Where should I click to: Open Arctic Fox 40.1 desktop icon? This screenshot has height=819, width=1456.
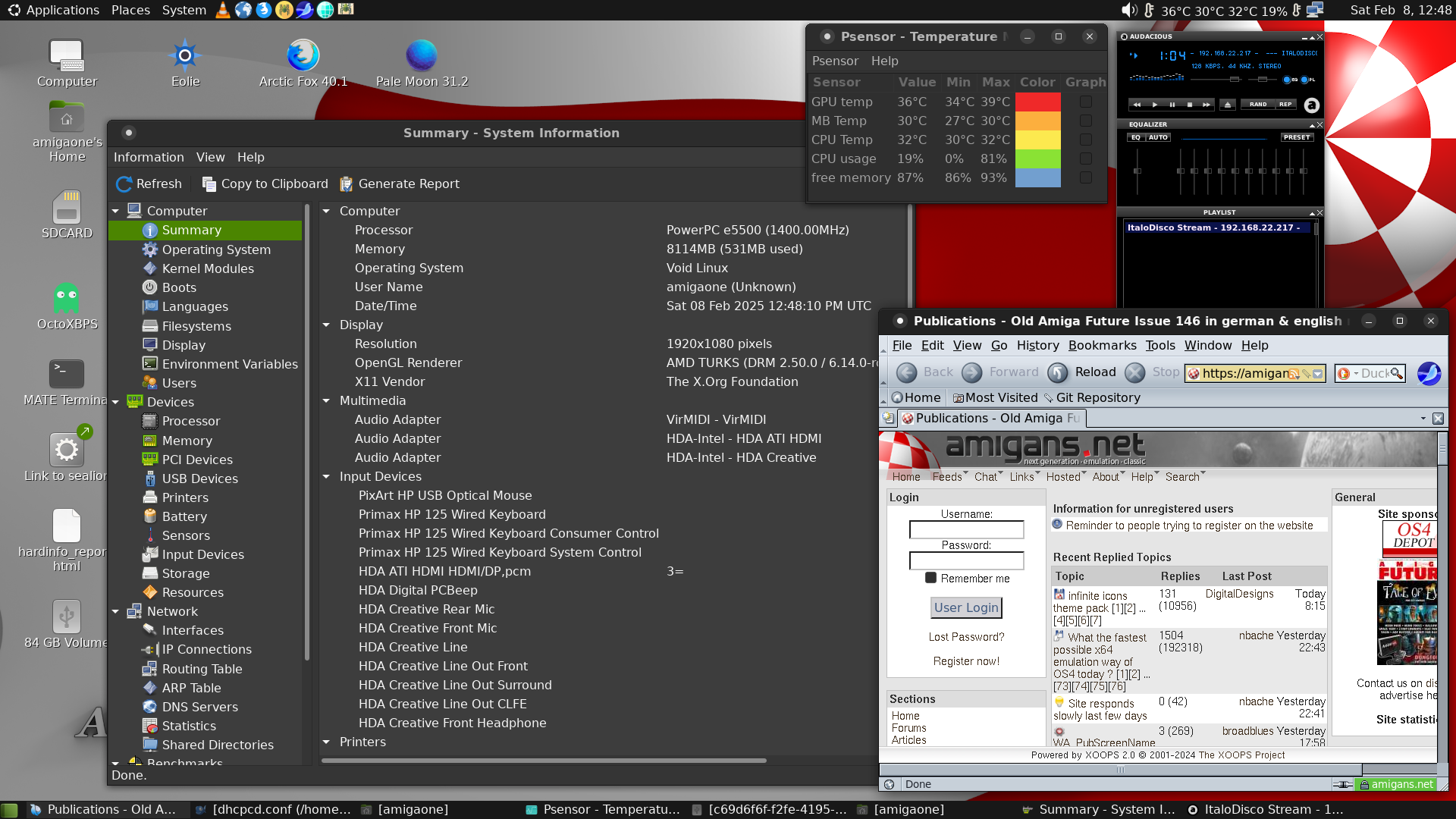[x=303, y=62]
